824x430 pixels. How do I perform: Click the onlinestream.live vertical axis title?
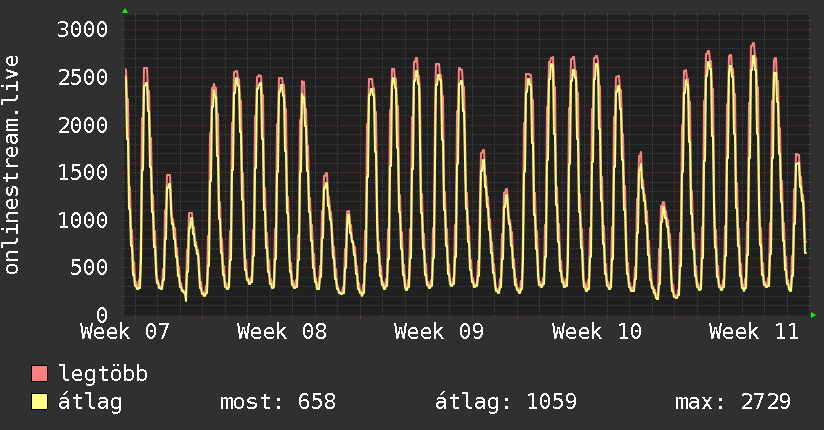click(11, 164)
